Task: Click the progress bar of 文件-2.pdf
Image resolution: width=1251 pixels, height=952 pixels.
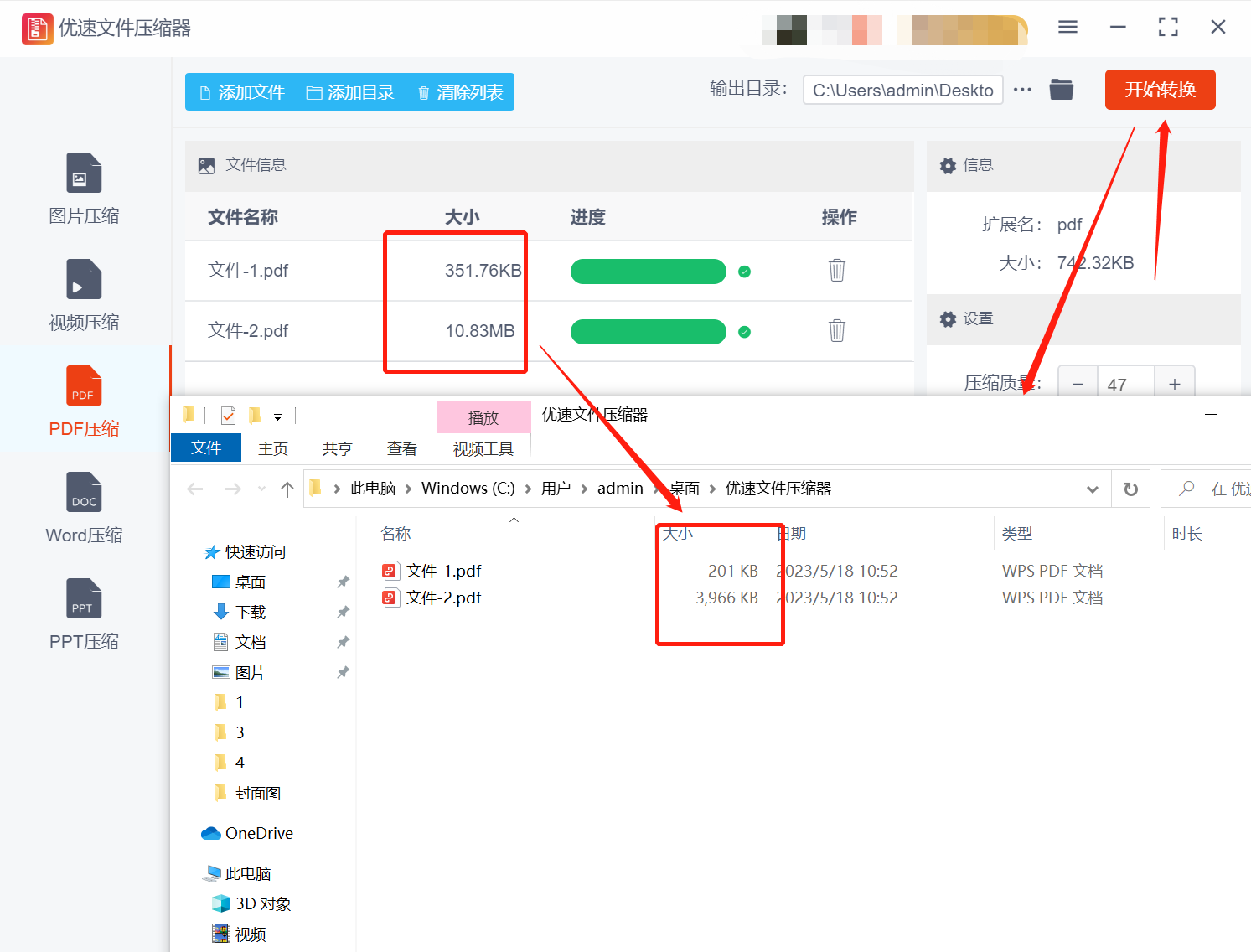Action: coord(649,332)
